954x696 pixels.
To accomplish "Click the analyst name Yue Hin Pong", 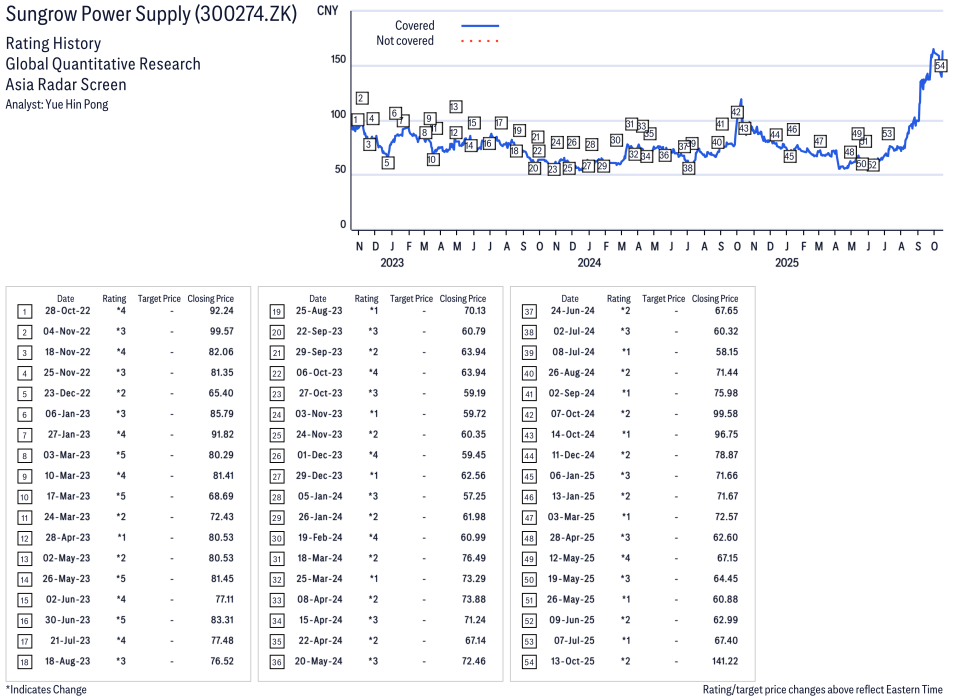I will pos(57,104).
